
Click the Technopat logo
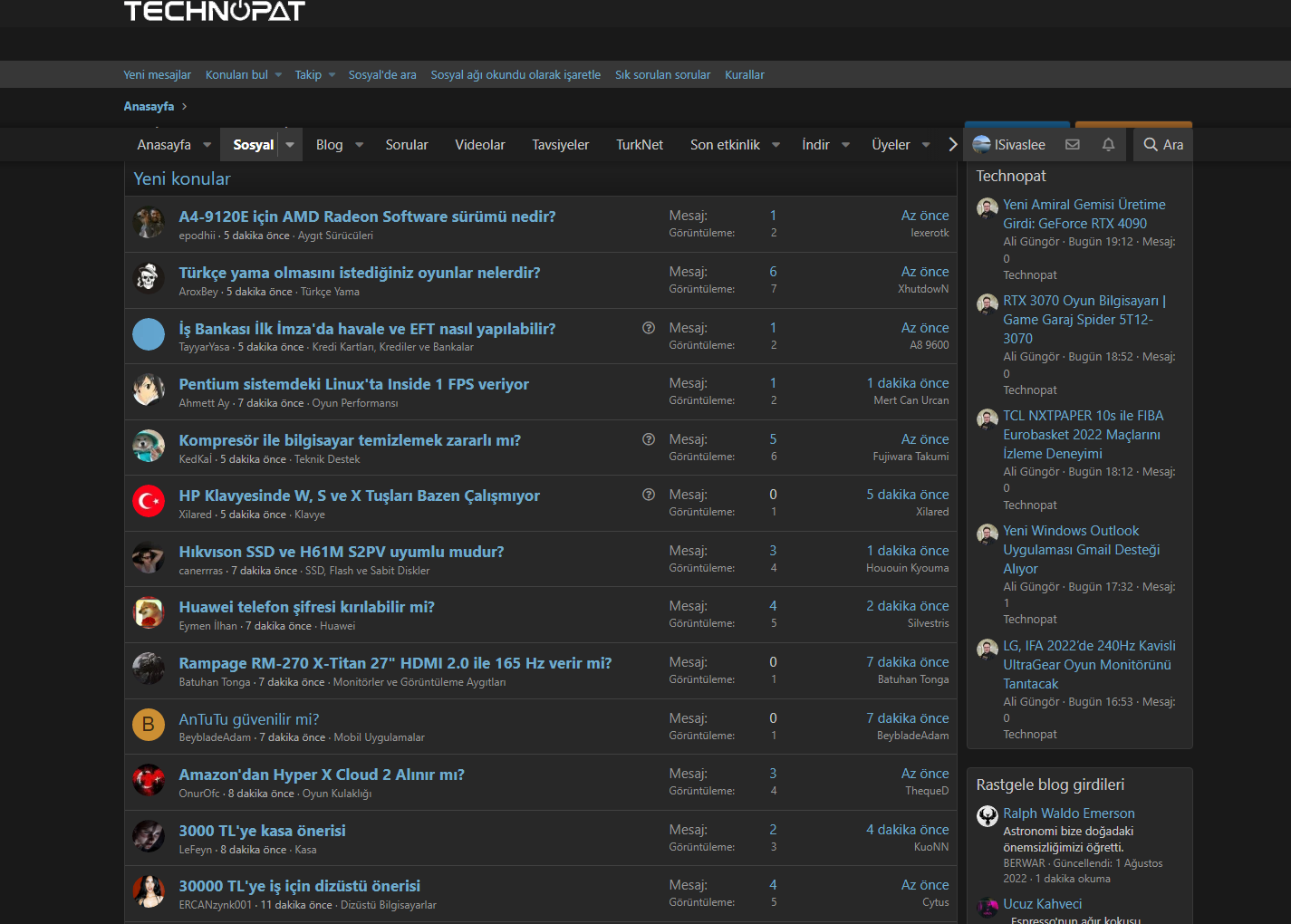click(215, 11)
